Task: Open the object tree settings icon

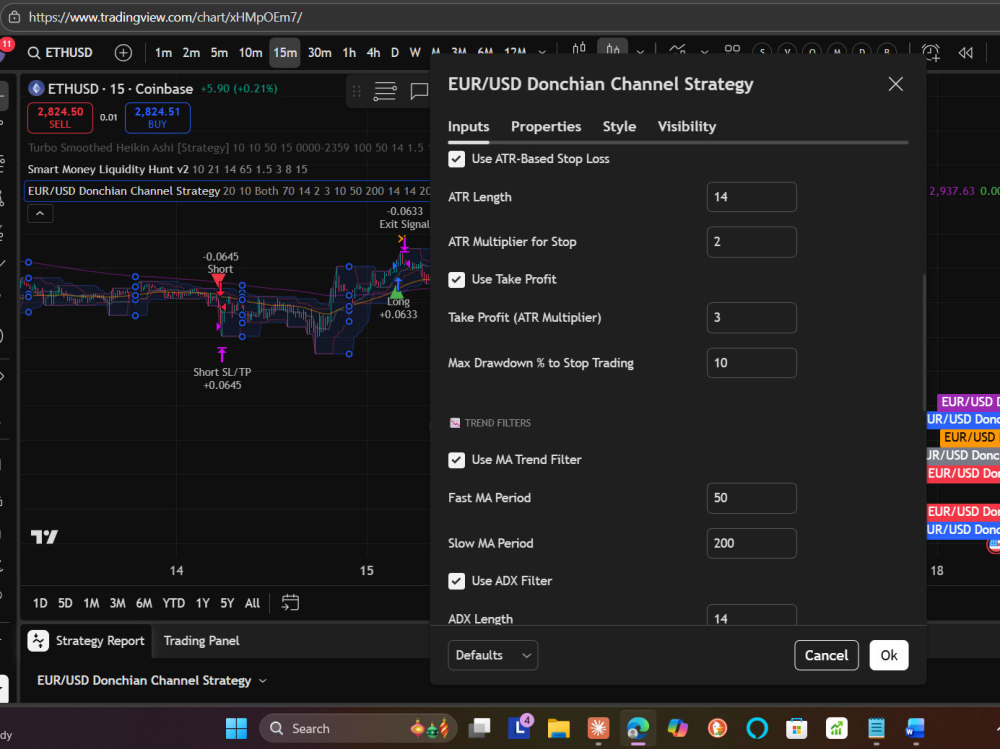Action: [x=385, y=92]
